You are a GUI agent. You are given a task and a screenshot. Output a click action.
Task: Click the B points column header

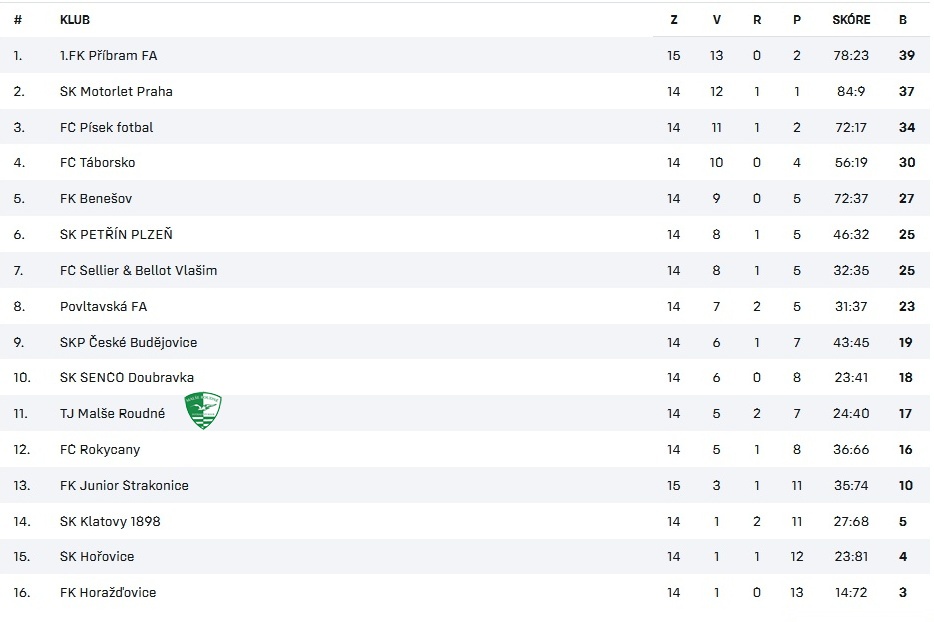click(903, 20)
